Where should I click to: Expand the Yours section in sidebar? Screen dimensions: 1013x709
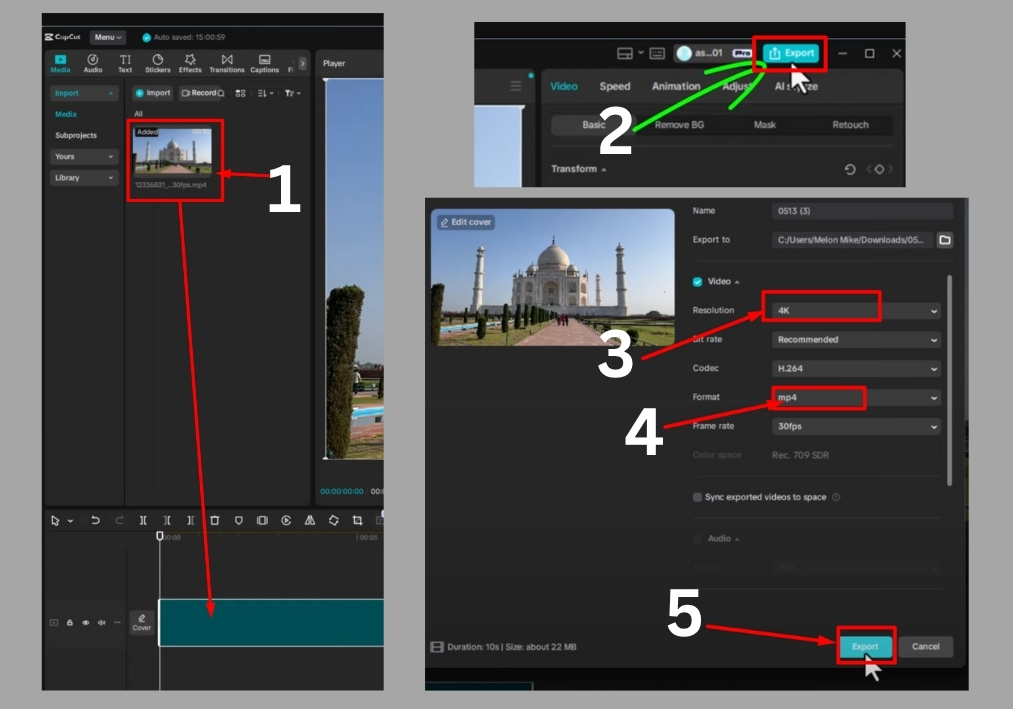click(x=84, y=156)
